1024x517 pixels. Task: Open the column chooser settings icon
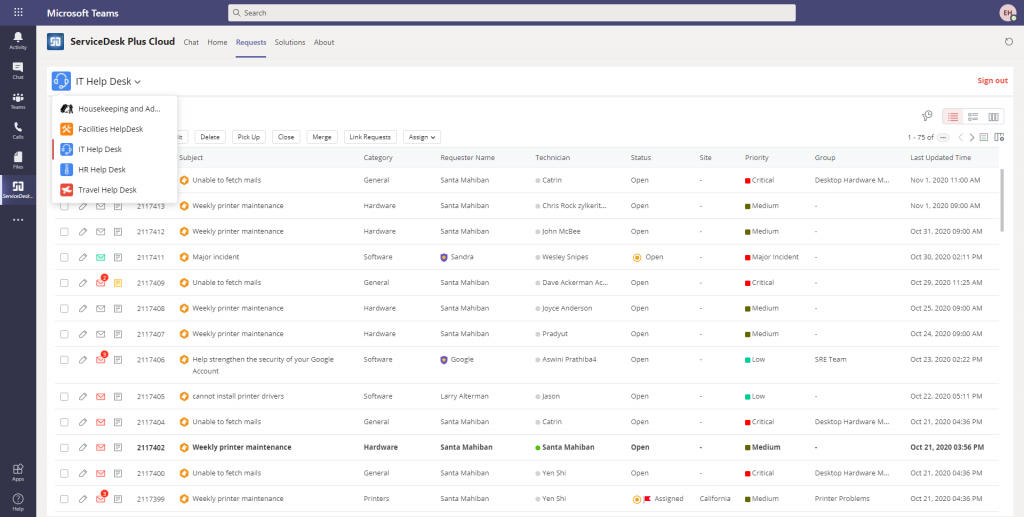pos(999,137)
